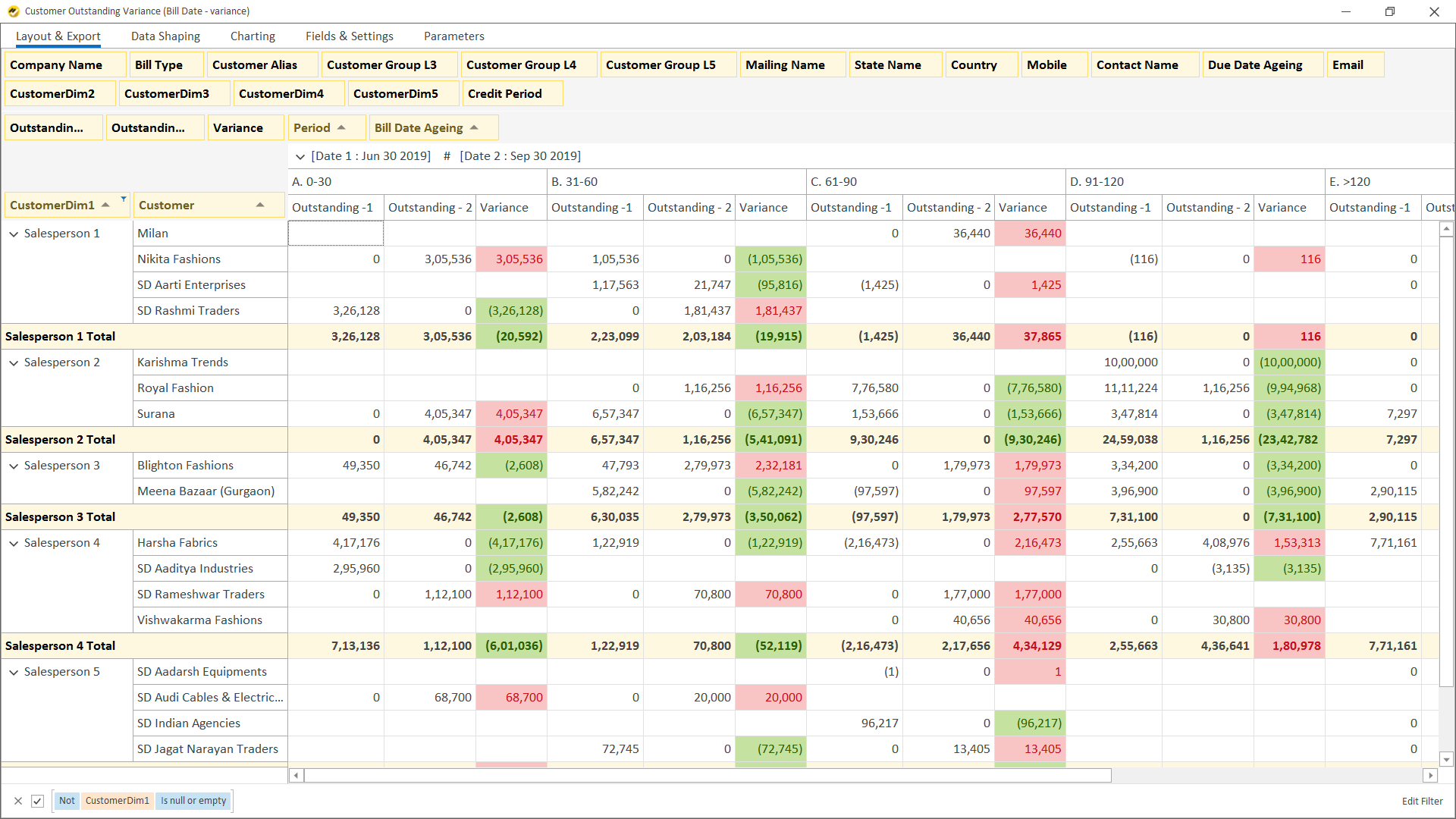Click the application logo in the title bar

tap(11, 11)
